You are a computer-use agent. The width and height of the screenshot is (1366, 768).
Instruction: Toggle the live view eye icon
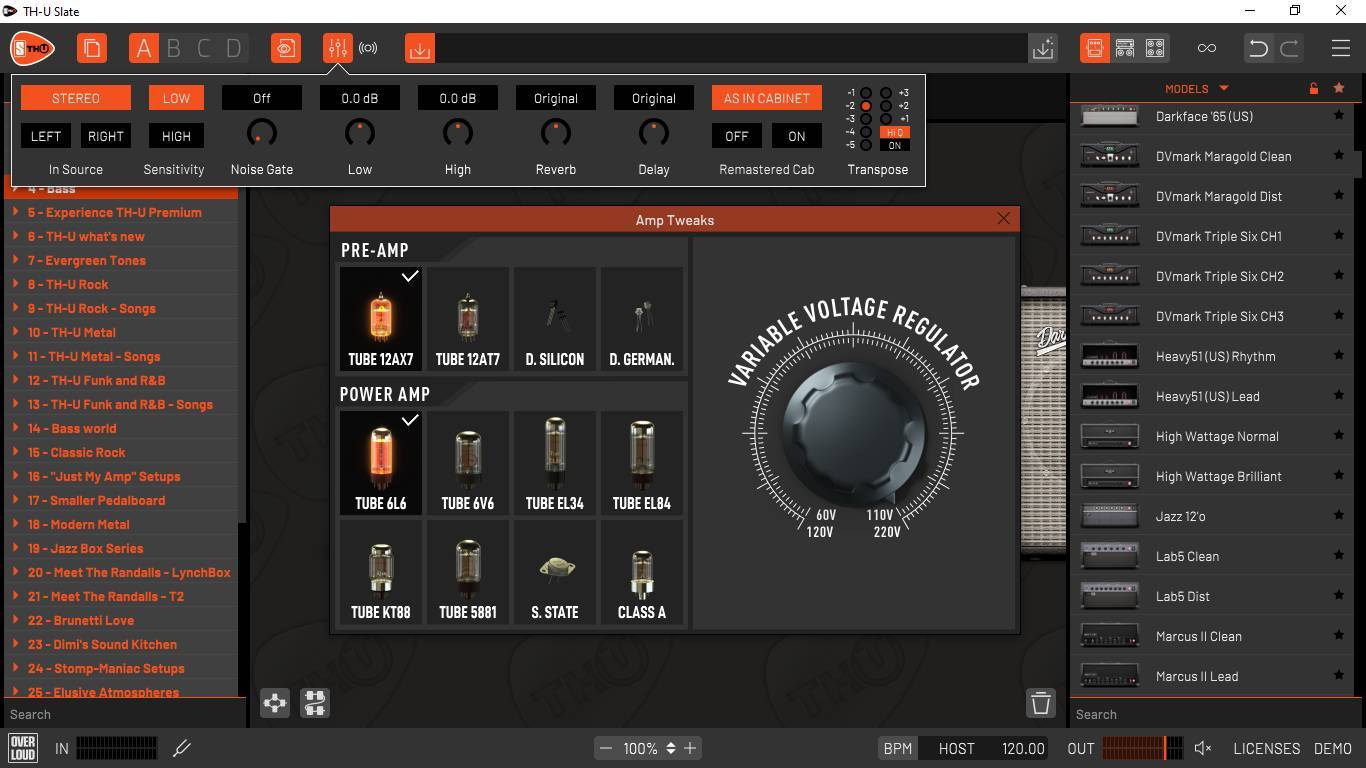(286, 48)
